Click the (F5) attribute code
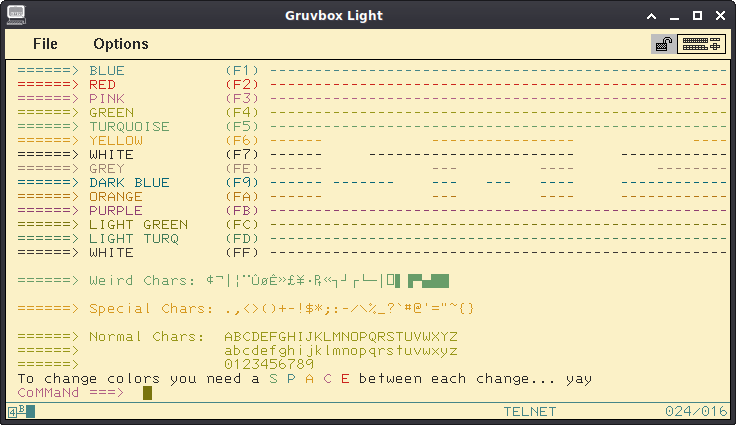This screenshot has height=425, width=736. tap(242, 127)
